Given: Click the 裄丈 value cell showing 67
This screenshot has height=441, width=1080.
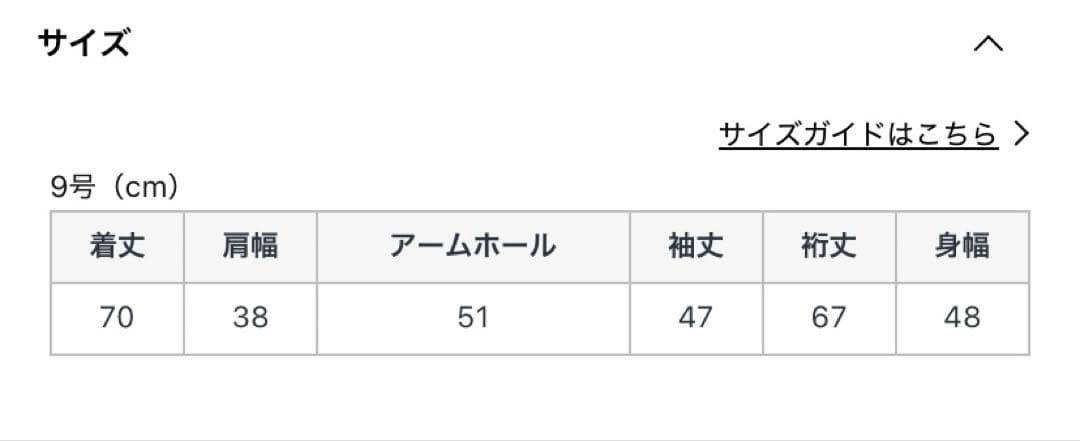Looking at the screenshot, I should click(x=828, y=318).
